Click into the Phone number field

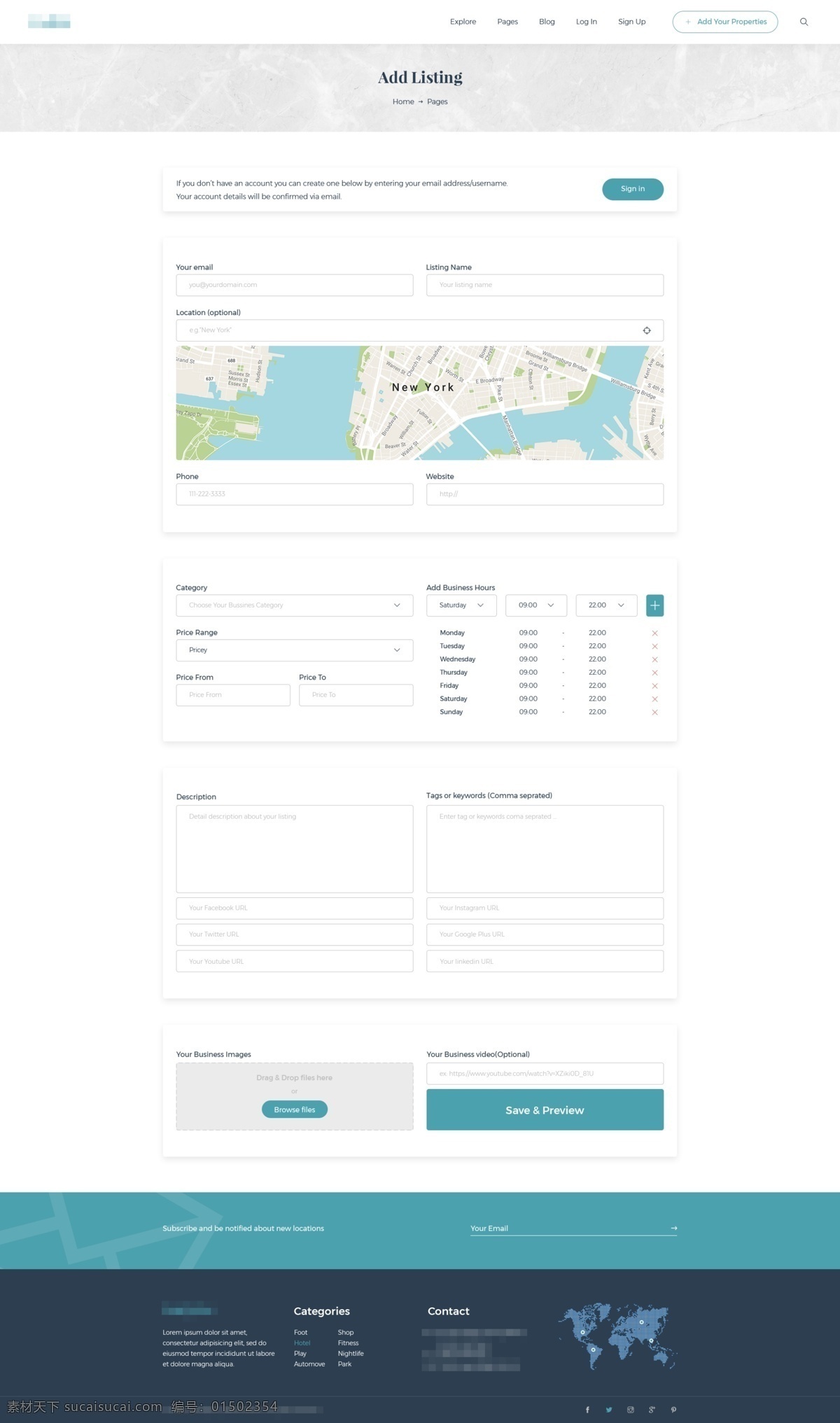[295, 494]
